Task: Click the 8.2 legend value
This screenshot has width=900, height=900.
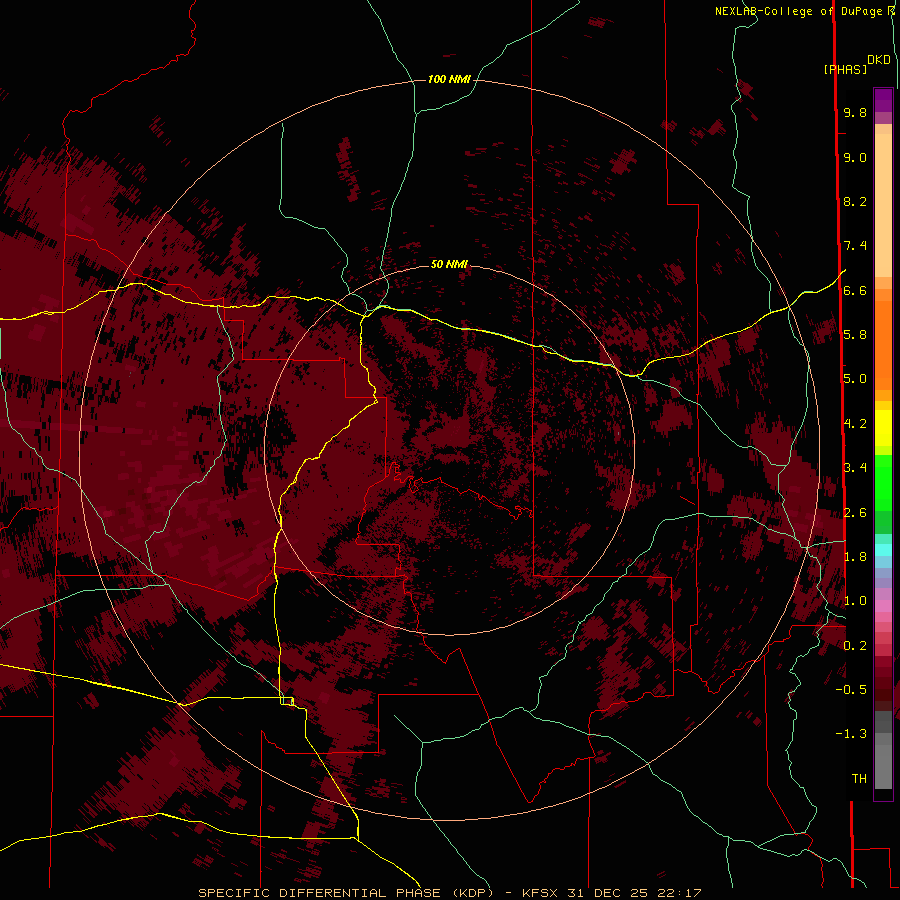Action: click(855, 201)
